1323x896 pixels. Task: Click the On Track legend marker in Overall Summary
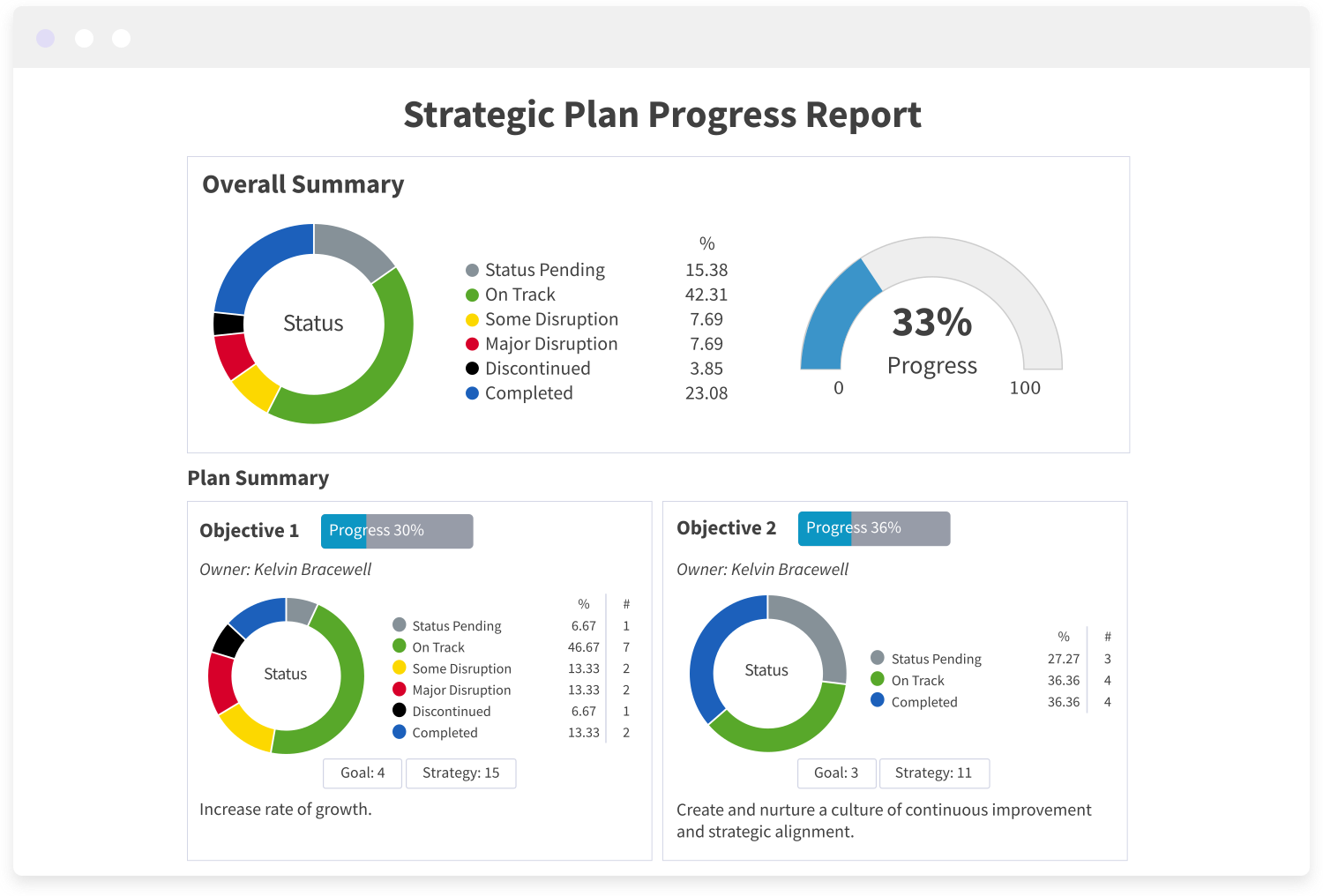pyautogui.click(x=473, y=294)
